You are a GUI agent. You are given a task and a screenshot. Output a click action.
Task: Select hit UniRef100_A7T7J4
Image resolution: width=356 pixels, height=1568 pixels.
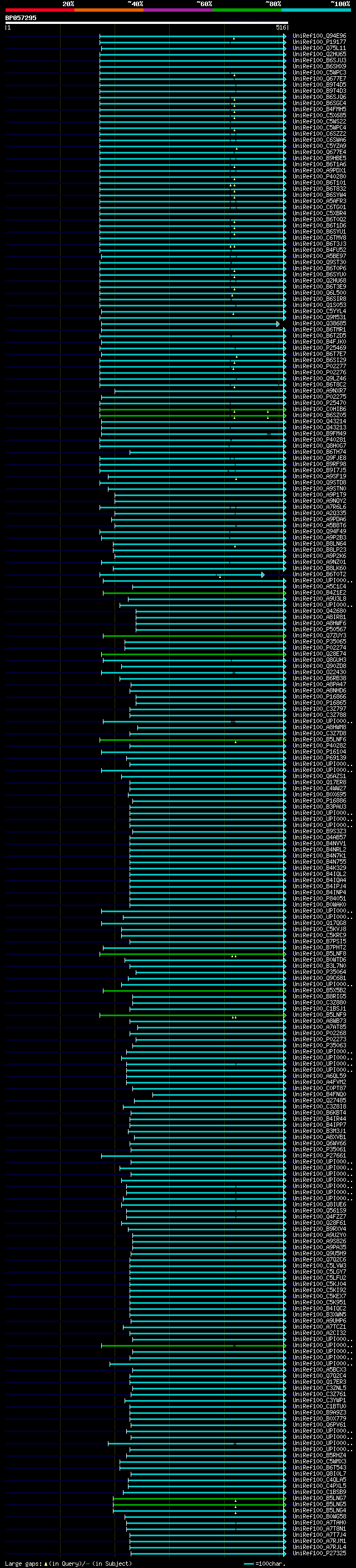click(319, 1535)
